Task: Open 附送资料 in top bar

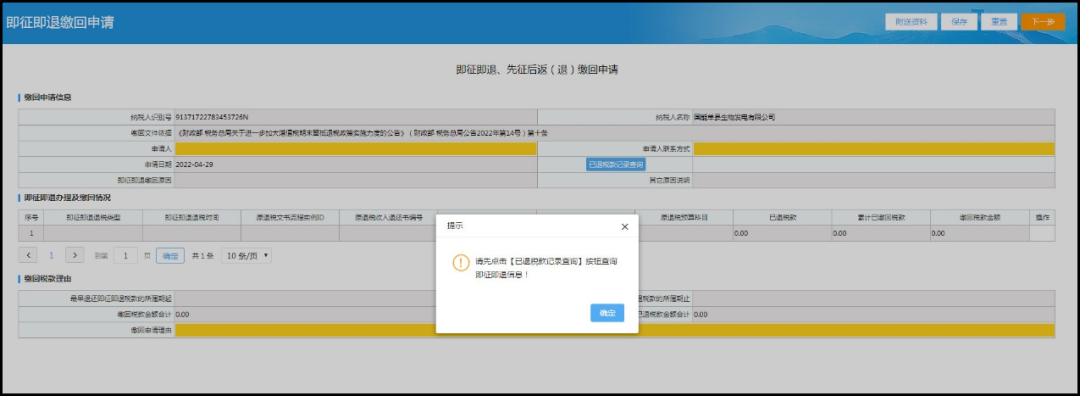Action: tap(911, 22)
